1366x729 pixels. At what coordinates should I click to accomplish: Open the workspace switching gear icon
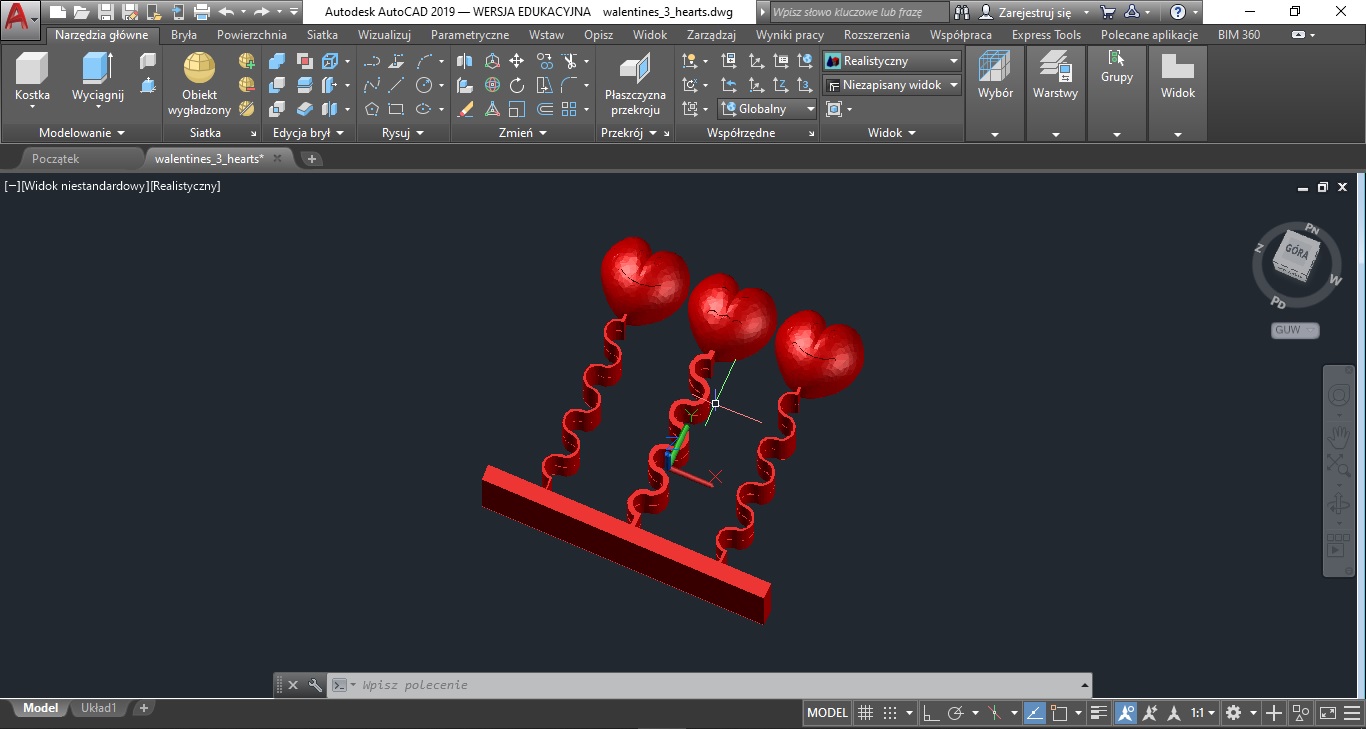click(x=1233, y=713)
